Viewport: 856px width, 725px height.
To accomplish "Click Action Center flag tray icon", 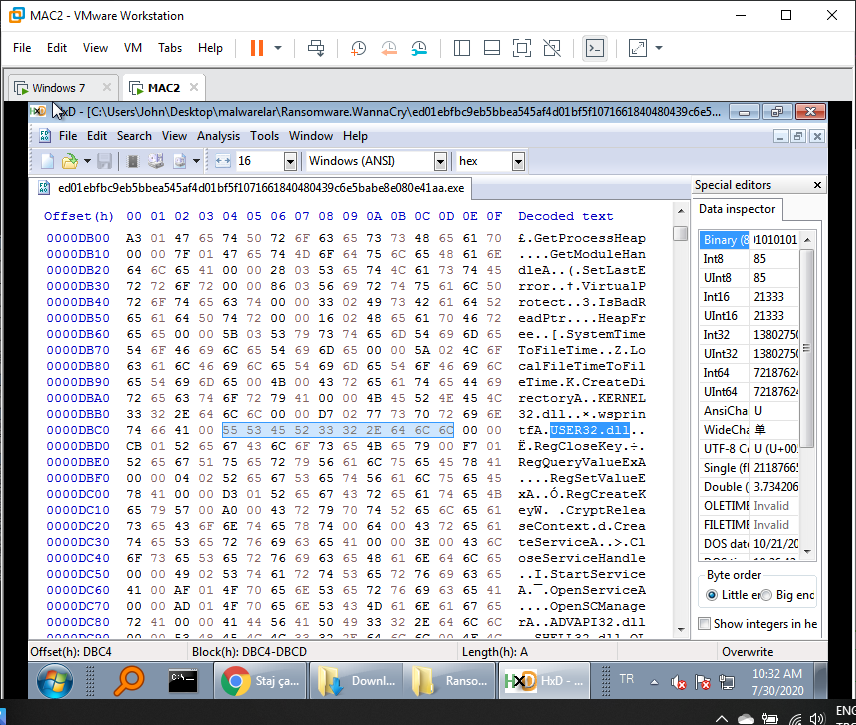I will [703, 682].
